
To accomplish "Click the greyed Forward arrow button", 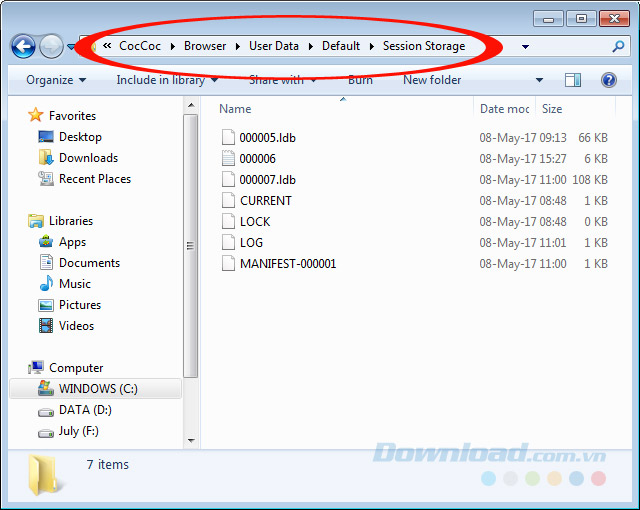I will tap(51, 47).
